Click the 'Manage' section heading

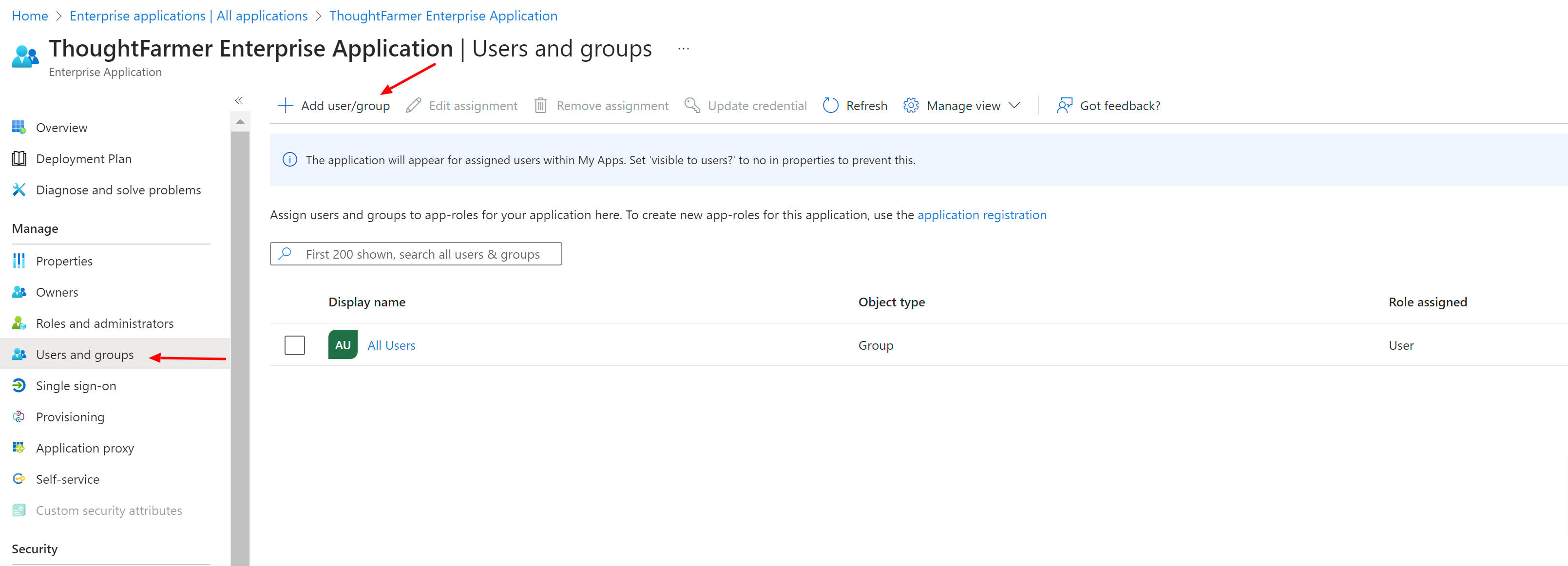[x=35, y=228]
